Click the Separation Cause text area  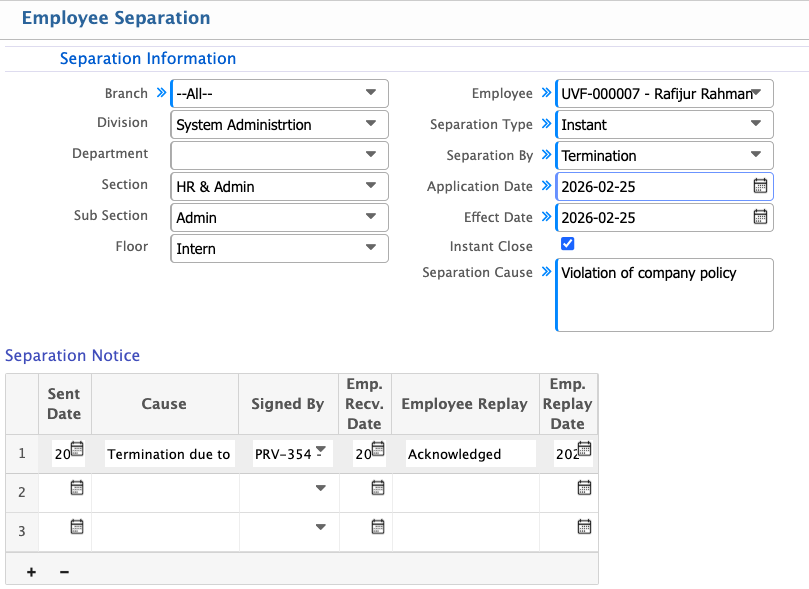coord(664,295)
